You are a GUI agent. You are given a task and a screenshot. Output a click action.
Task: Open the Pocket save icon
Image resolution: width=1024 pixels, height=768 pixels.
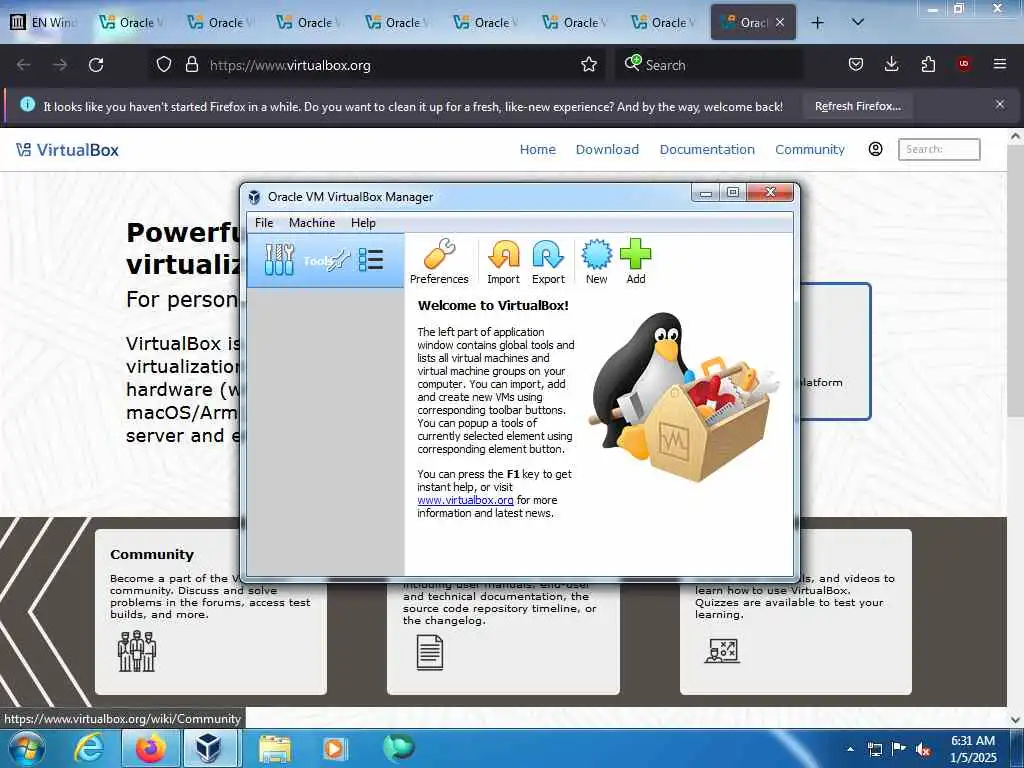856,65
